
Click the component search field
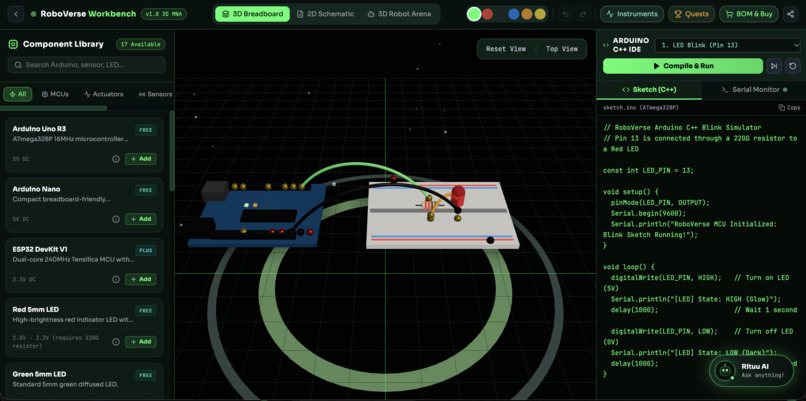[86, 65]
